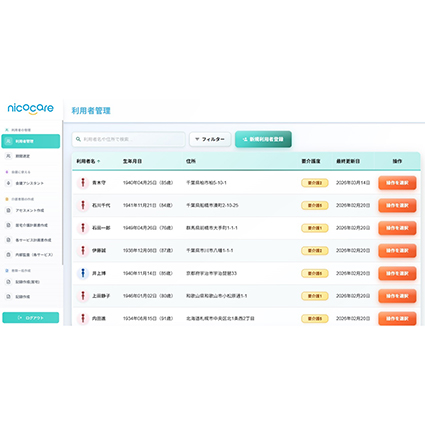Open the 会議アシスタント sidebar item
Viewport: 425px width, 425px height.
pyautogui.click(x=31, y=183)
